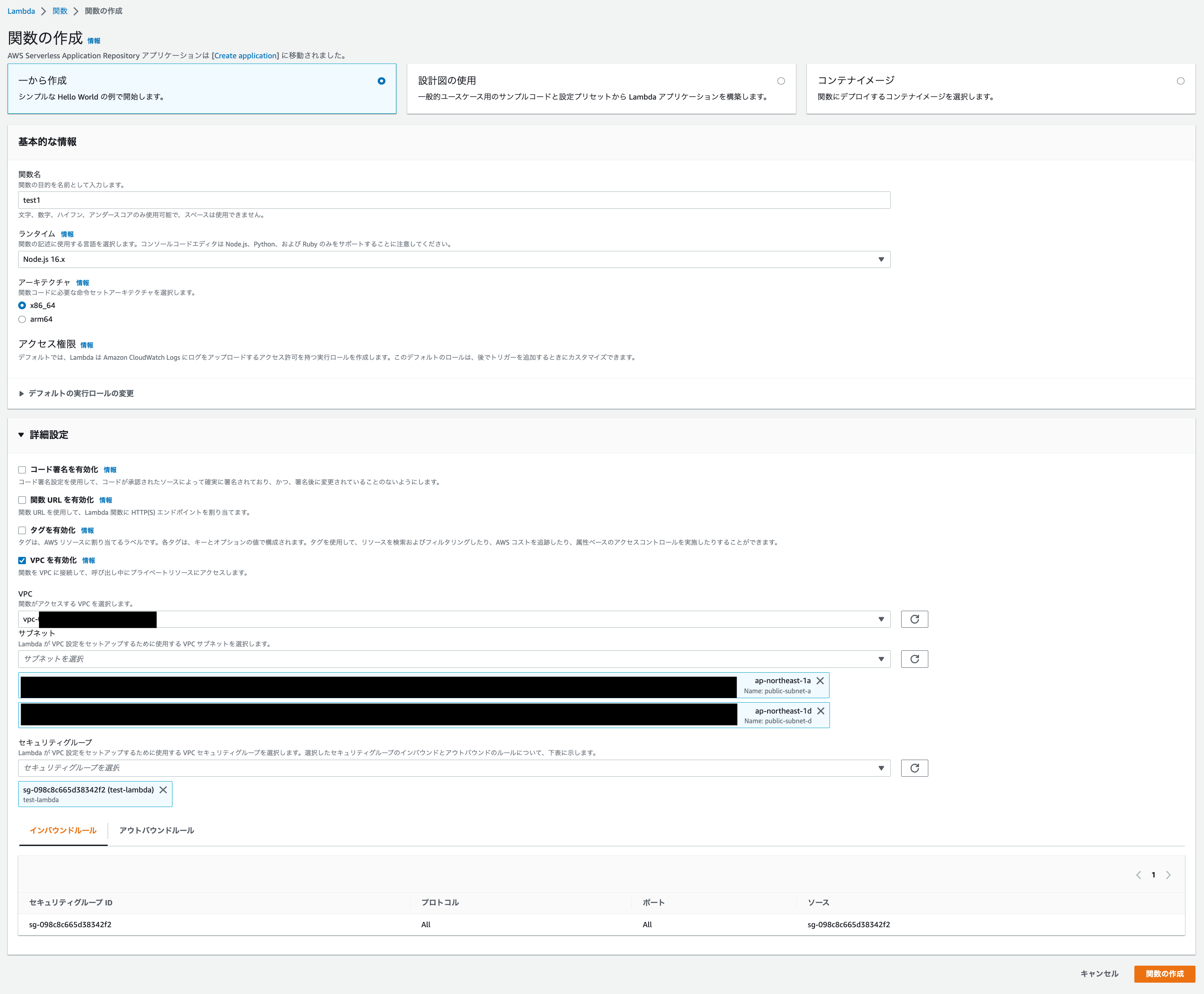
Task: Open the Create application link
Action: click(245, 55)
